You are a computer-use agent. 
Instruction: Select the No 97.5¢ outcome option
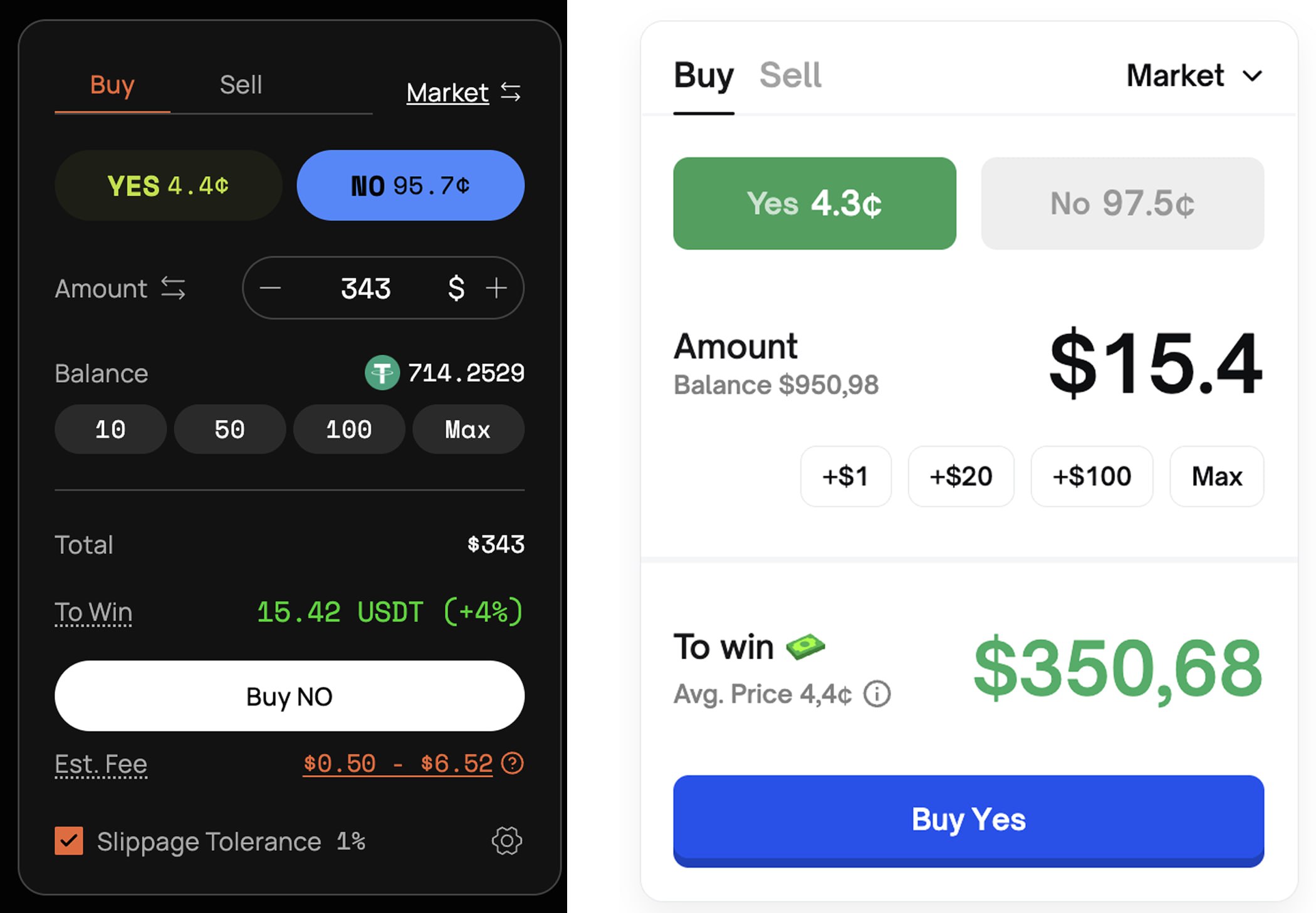point(1122,204)
